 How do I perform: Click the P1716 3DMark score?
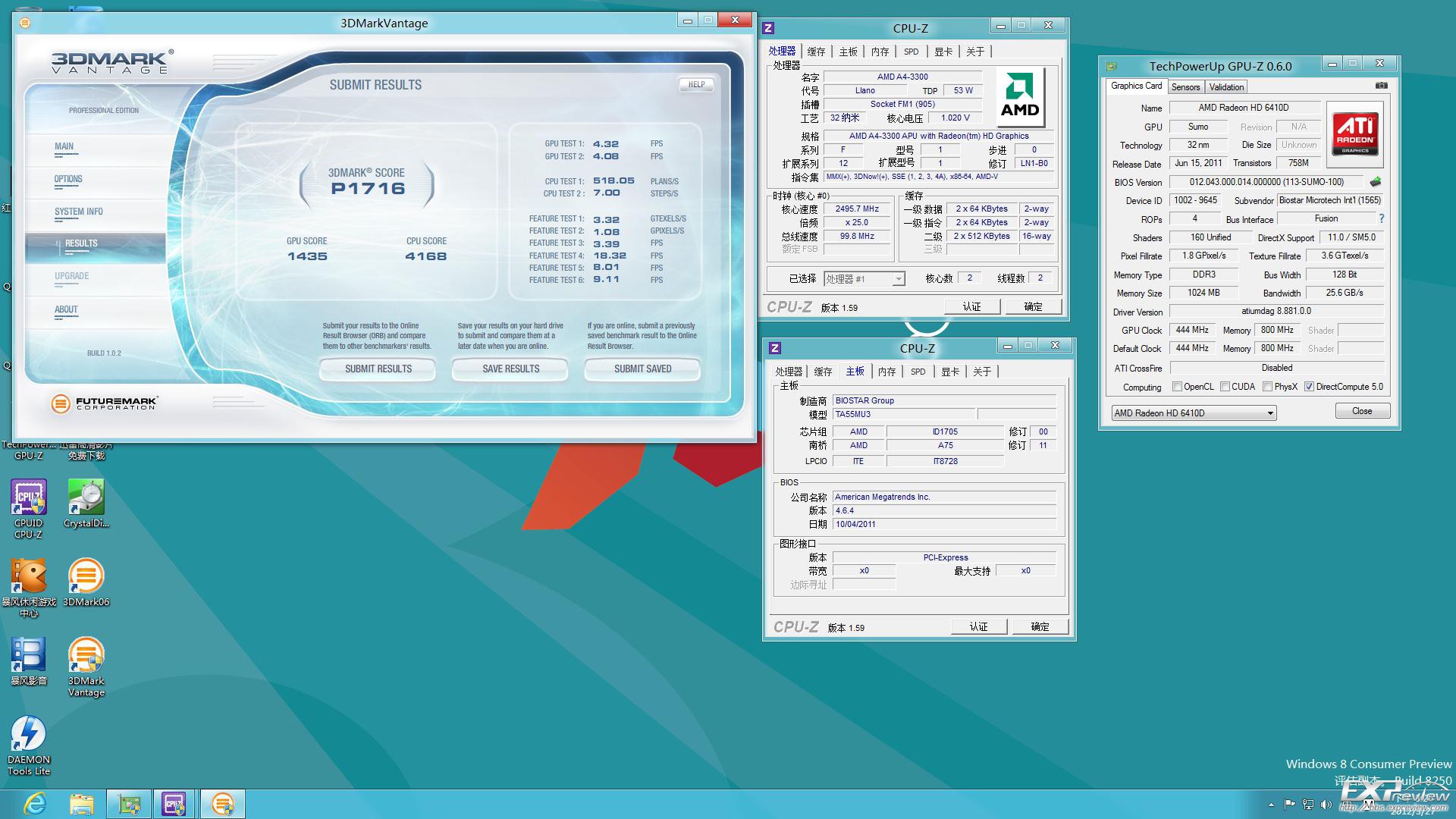[x=368, y=189]
